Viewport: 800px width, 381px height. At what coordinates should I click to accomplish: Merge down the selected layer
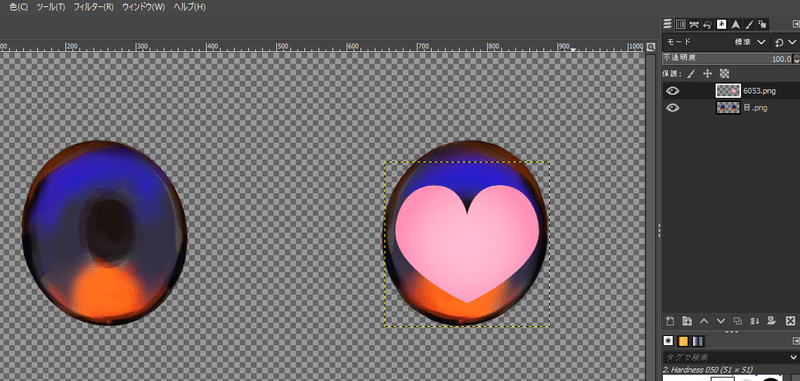pyautogui.click(x=755, y=321)
